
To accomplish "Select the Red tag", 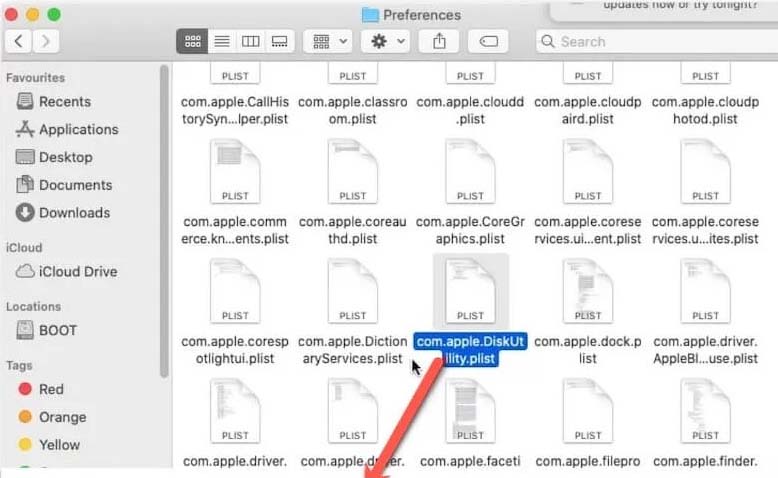I will tap(41, 389).
